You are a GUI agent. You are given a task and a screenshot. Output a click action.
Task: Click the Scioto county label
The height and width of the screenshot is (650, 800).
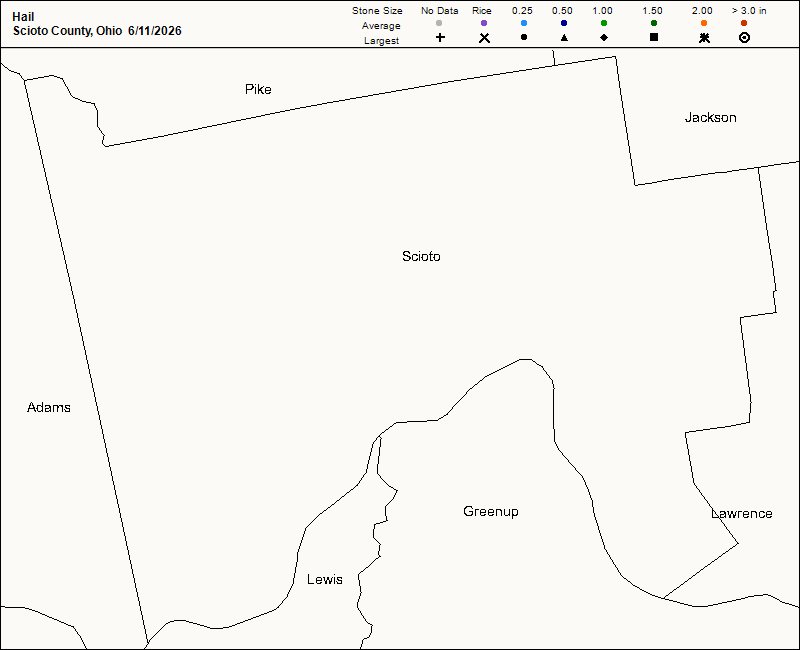click(421, 256)
